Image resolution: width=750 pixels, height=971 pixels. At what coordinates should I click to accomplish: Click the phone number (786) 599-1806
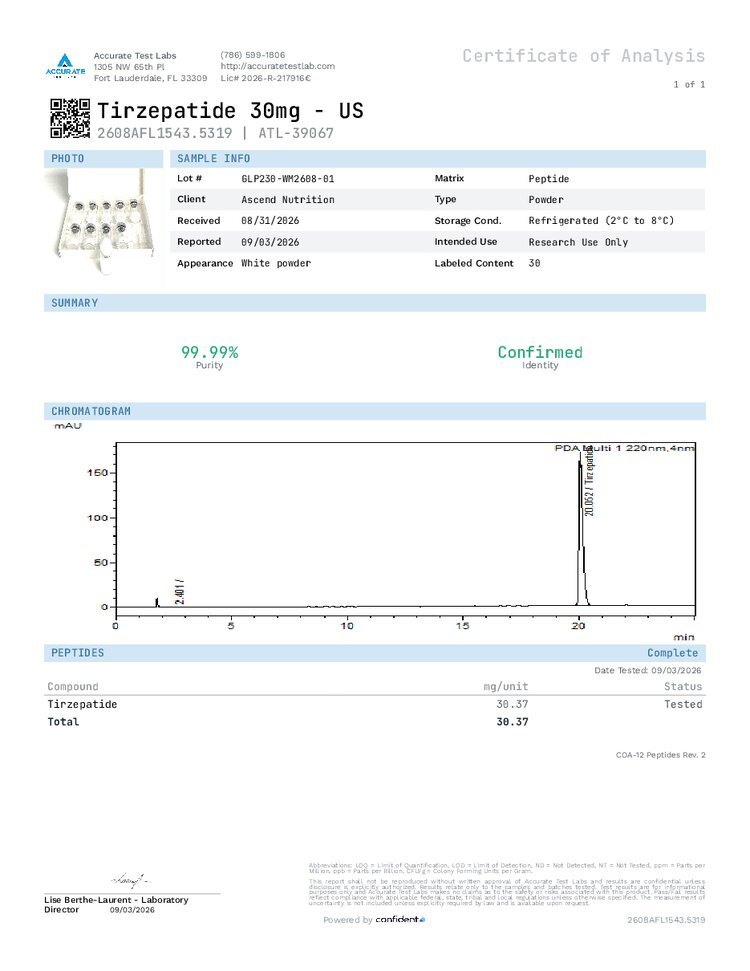(253, 55)
